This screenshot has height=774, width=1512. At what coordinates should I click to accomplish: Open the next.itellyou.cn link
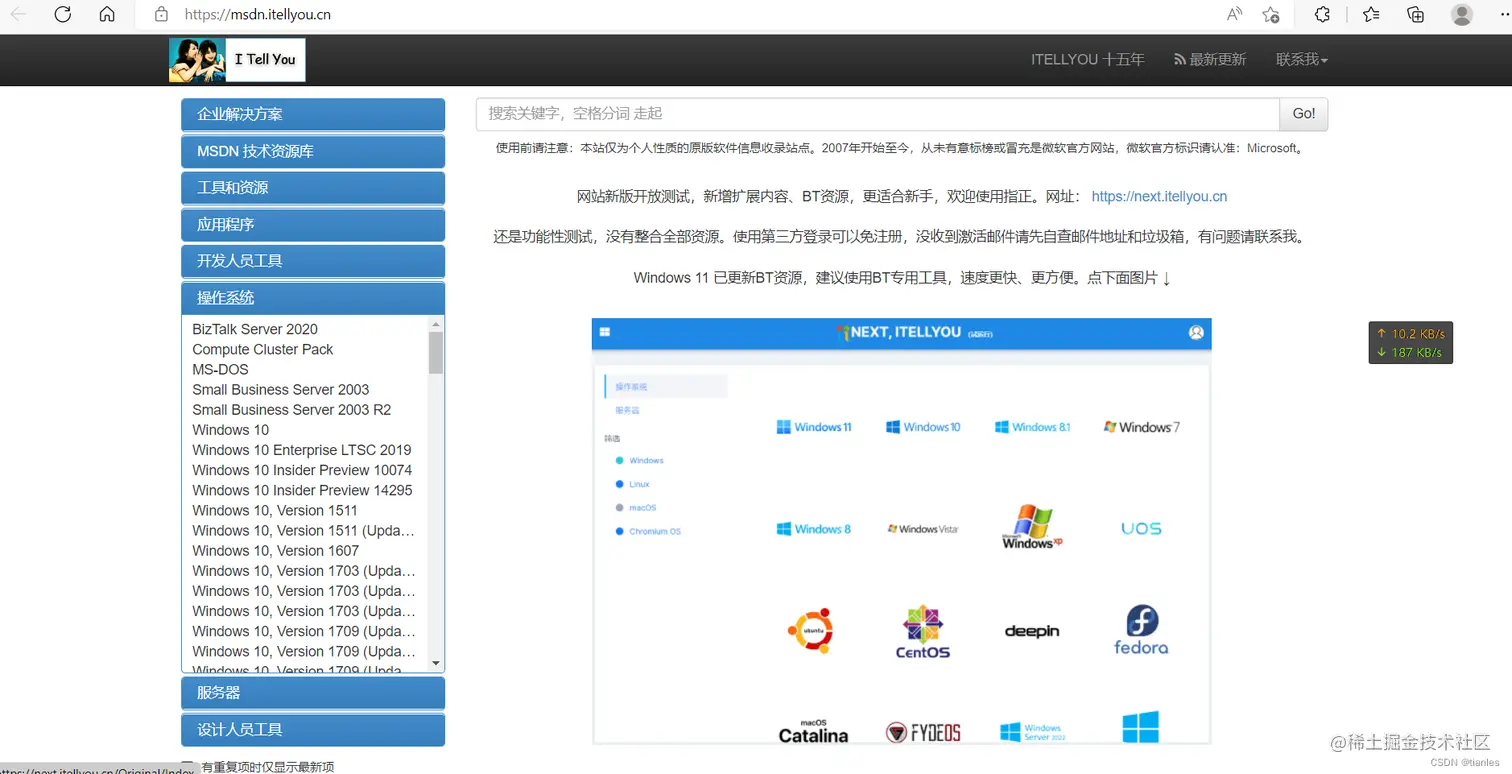[x=1159, y=197]
